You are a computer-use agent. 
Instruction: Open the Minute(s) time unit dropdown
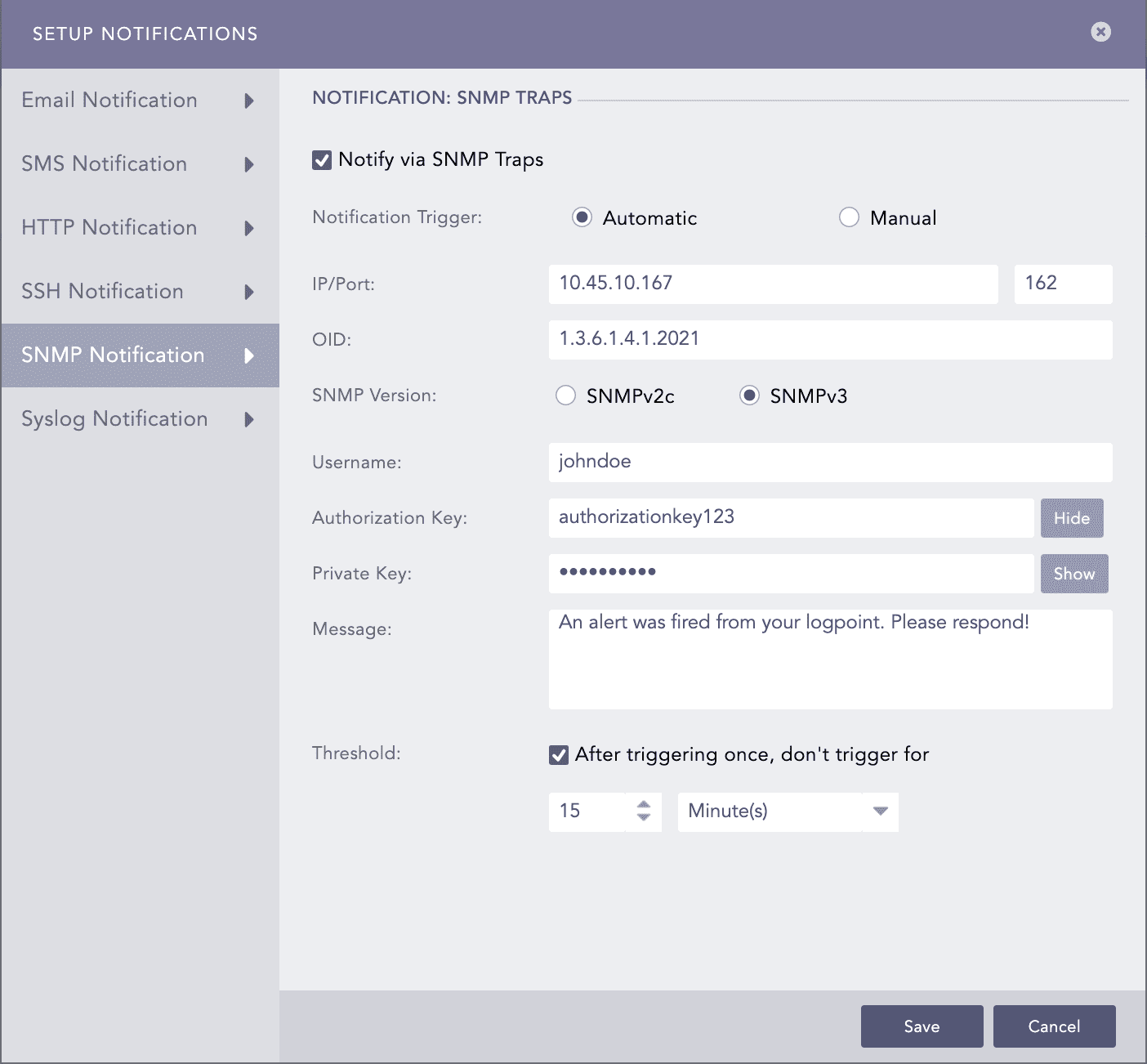point(788,811)
